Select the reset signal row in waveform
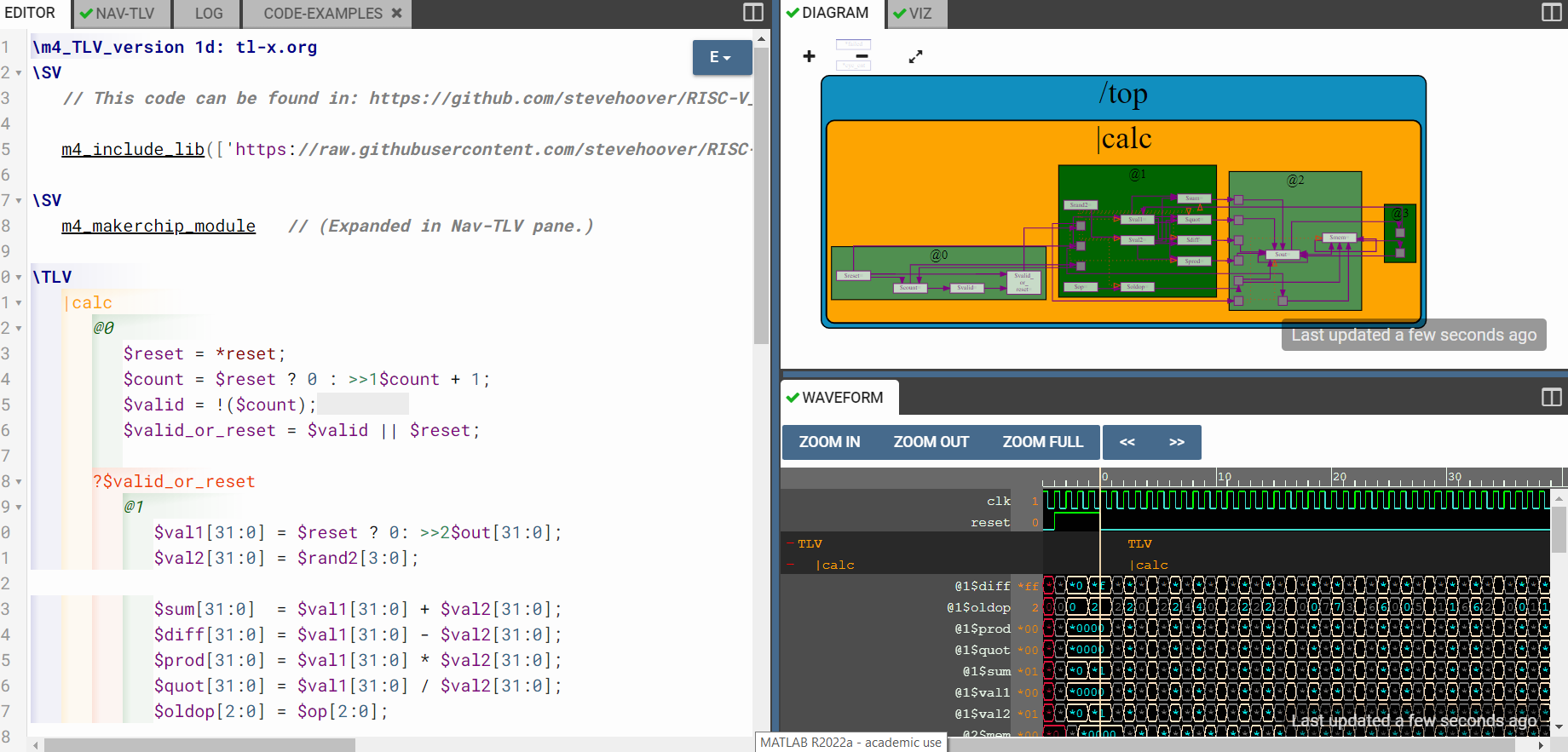This screenshot has width=1568, height=752. (990, 522)
